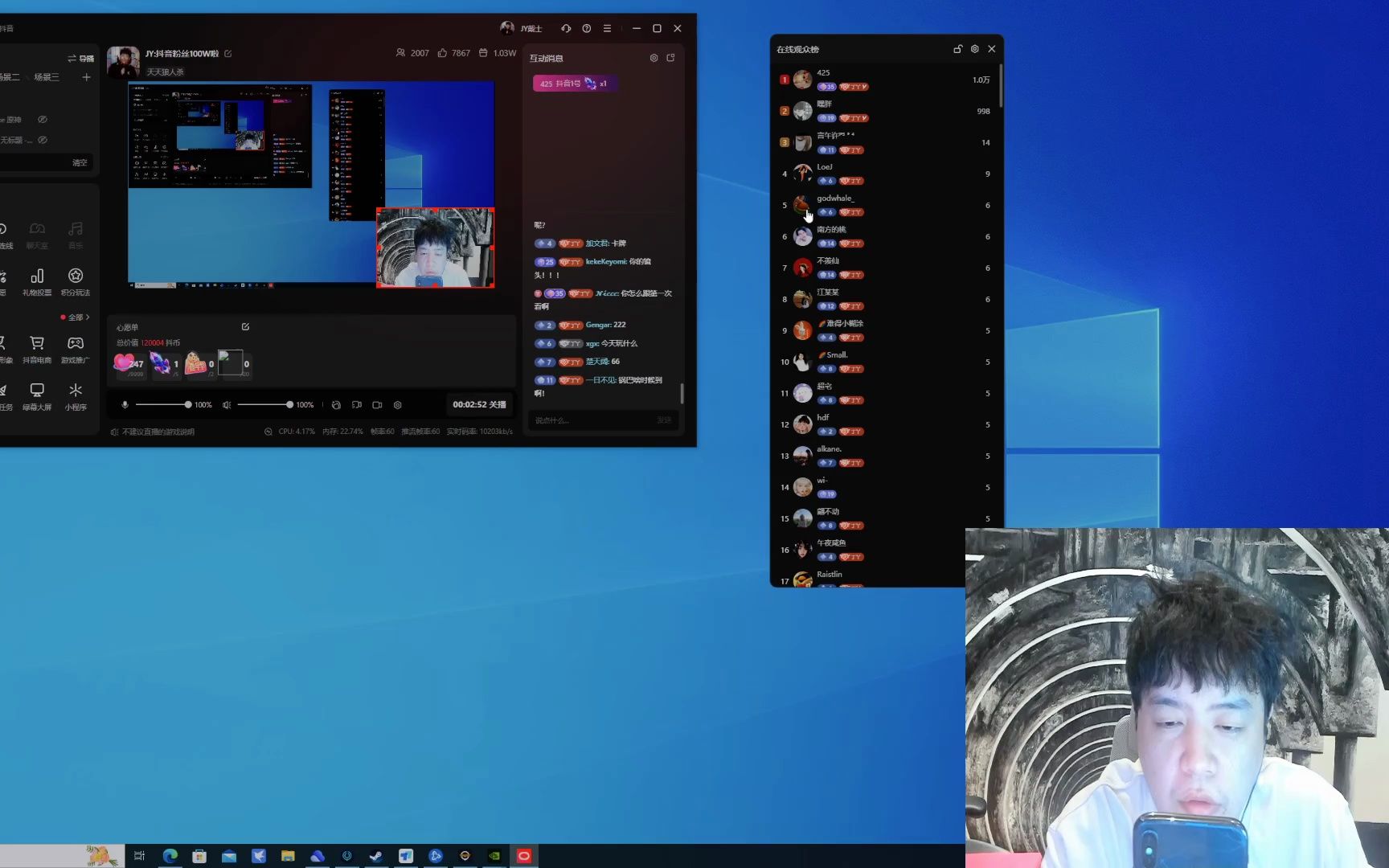Edit the live stream title pencil icon

(228, 54)
